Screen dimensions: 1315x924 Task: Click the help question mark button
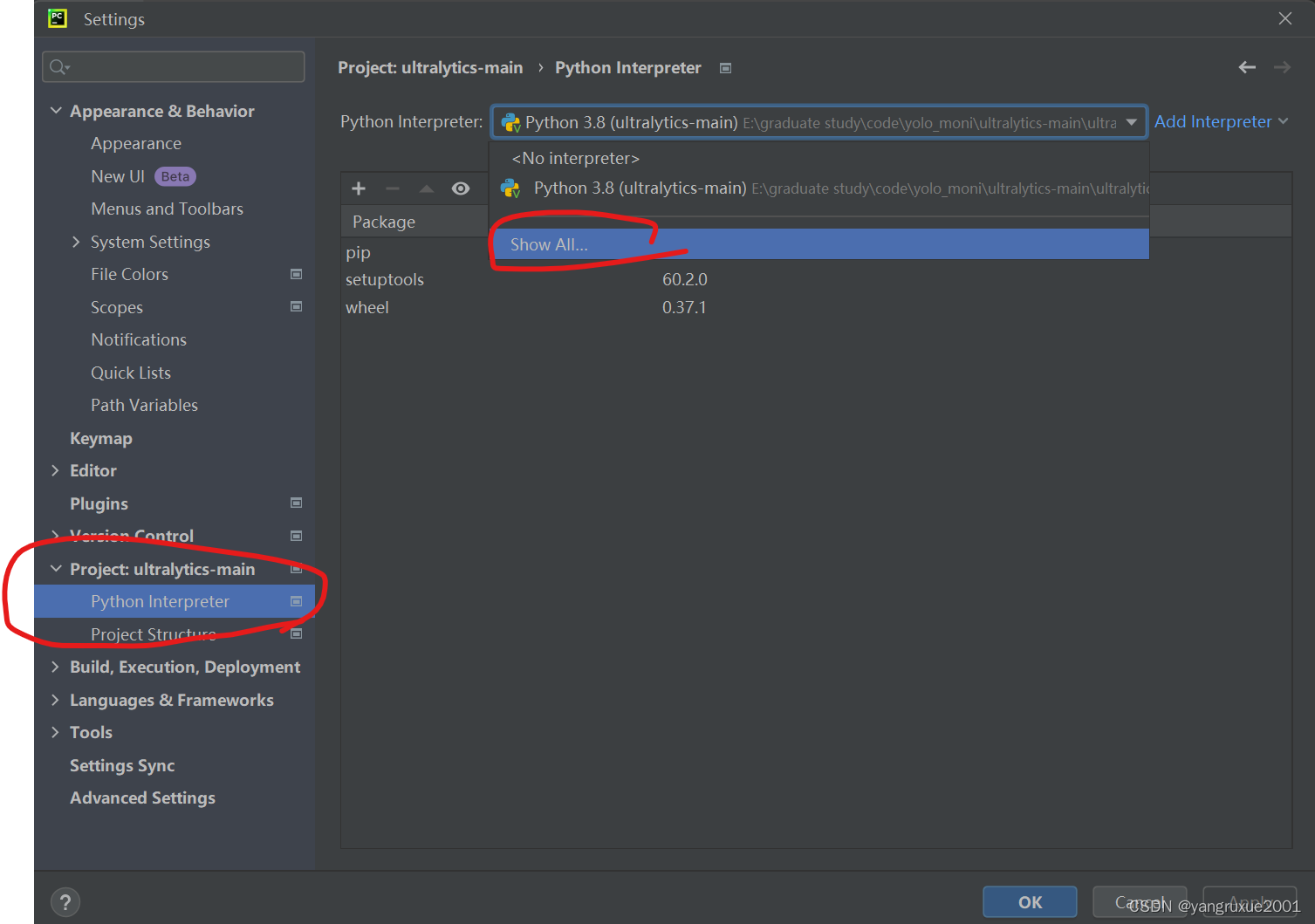[65, 902]
